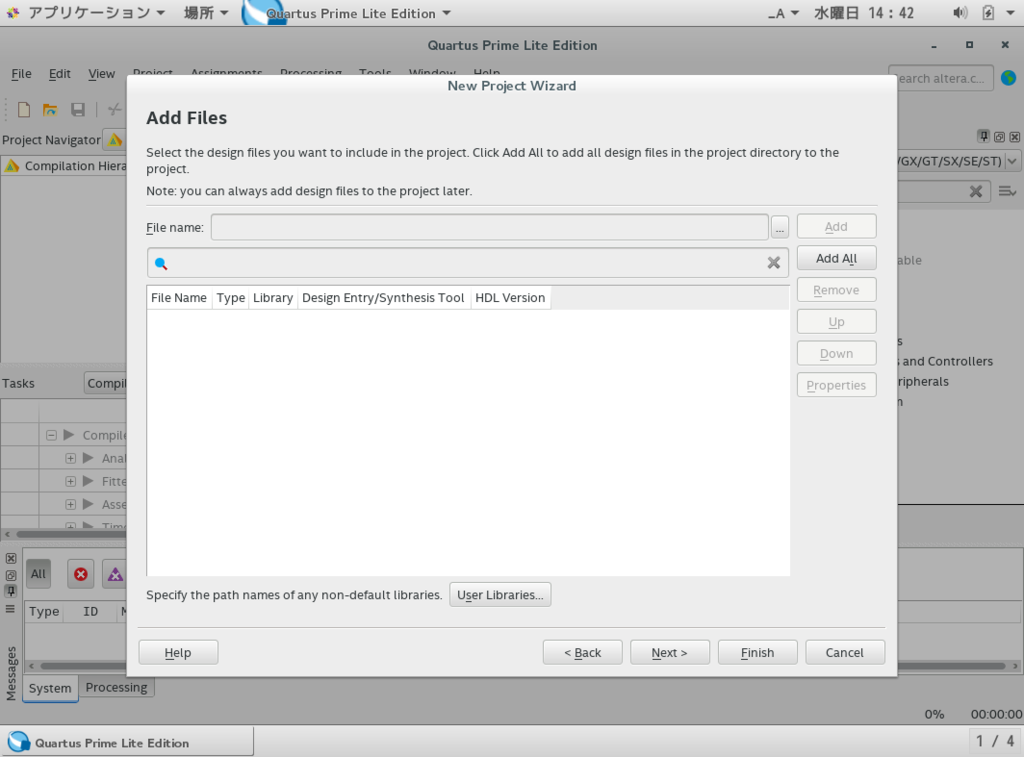Screen dimensions: 1024x757
Task: Click the Library column header
Action: click(x=273, y=298)
